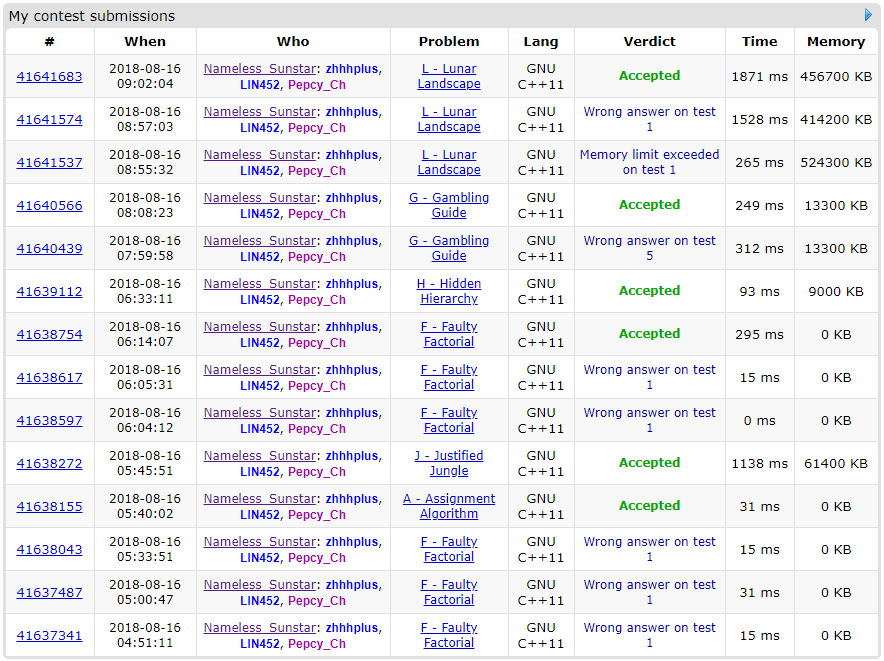Open submission 41639112
884x661 pixels.
coord(49,292)
